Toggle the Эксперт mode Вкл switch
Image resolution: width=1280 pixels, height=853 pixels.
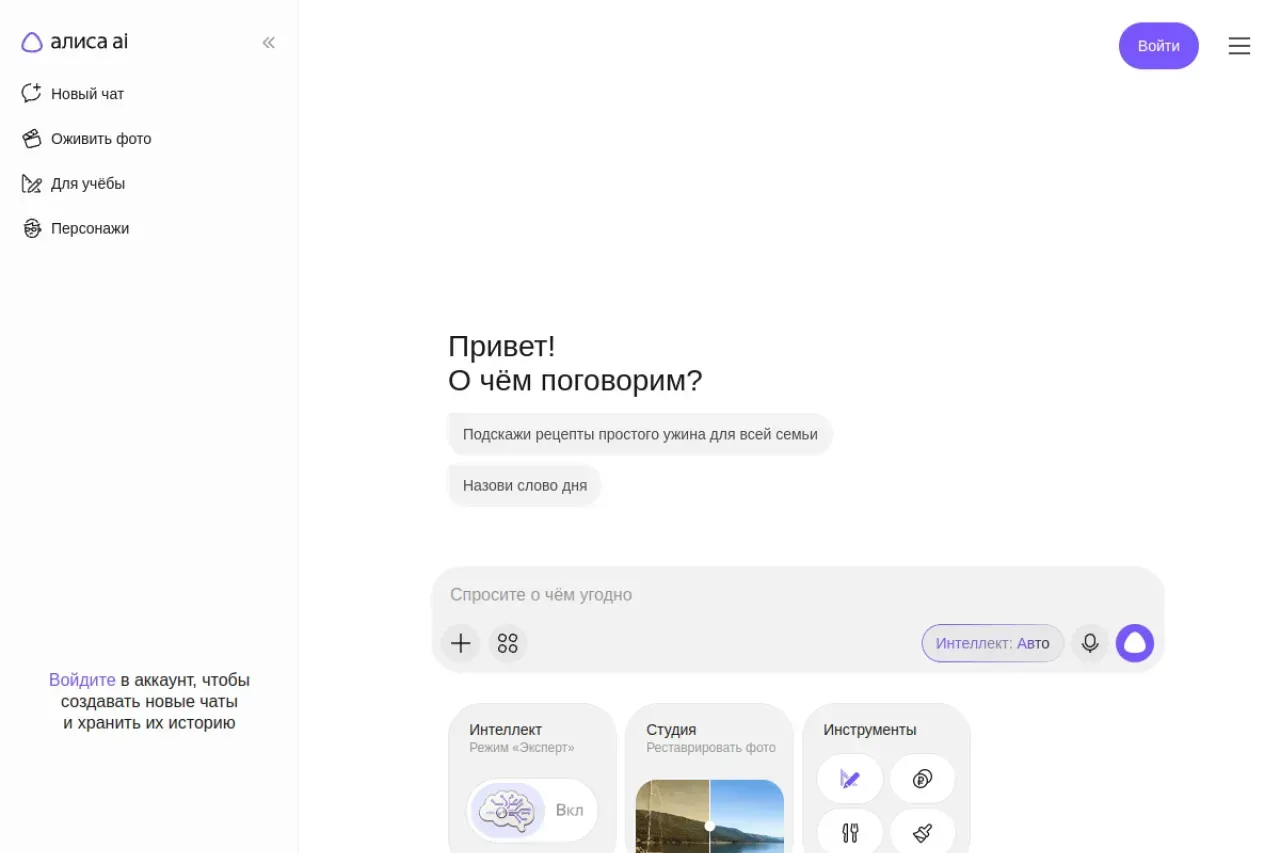pos(533,810)
